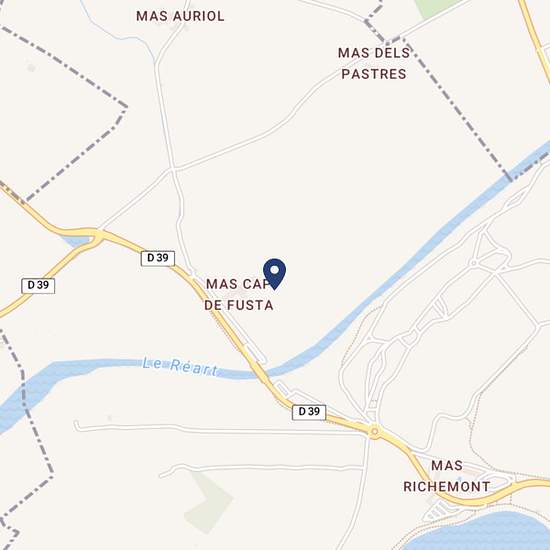Click the D 39 shield on the western branch road
Viewport: 550px width, 550px height.
(38, 286)
